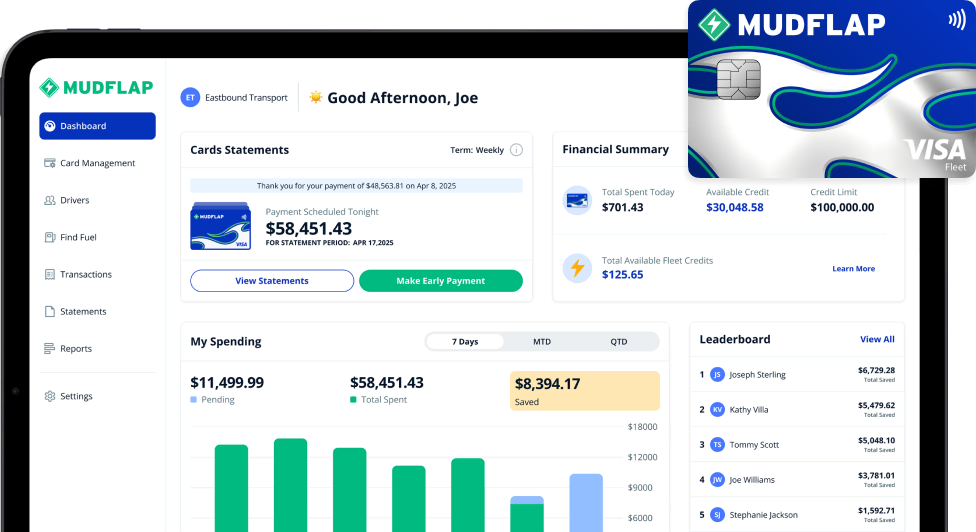Image resolution: width=976 pixels, height=532 pixels.
Task: Click the ET Eastbound Transport avatar
Action: click(x=190, y=98)
